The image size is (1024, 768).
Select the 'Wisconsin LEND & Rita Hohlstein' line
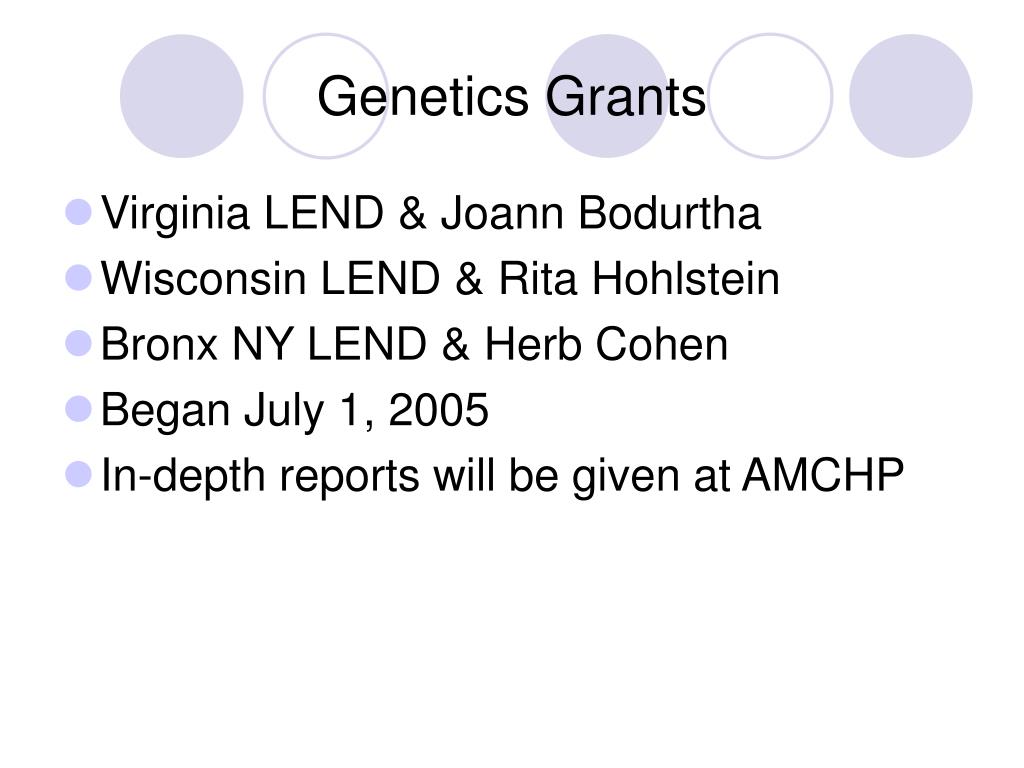pos(440,280)
